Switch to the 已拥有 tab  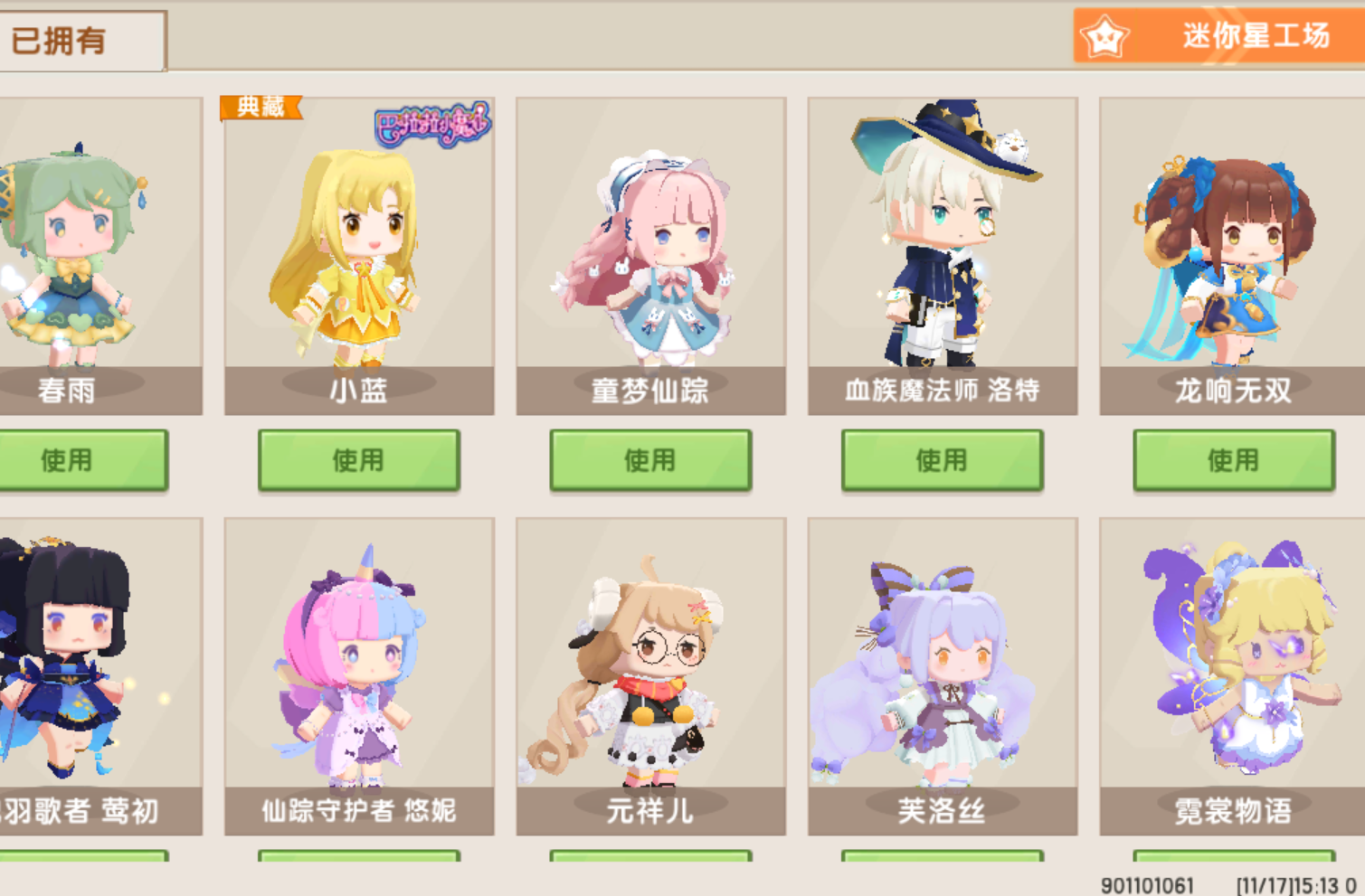[82, 41]
